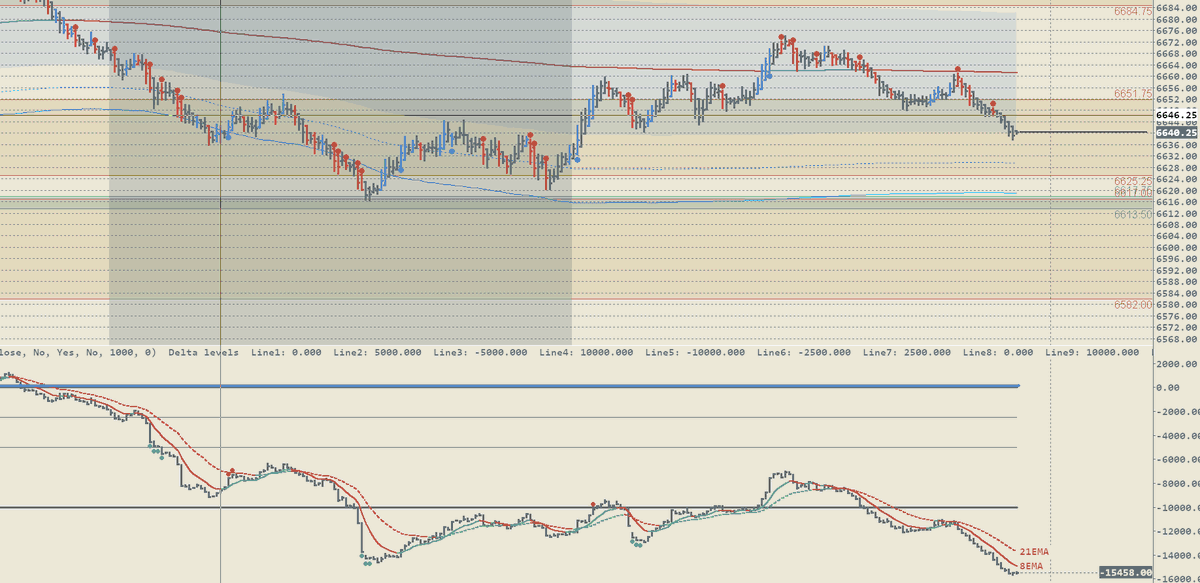Click the 6646.25 price tag on axis
The image size is (1200, 583).
point(1175,116)
